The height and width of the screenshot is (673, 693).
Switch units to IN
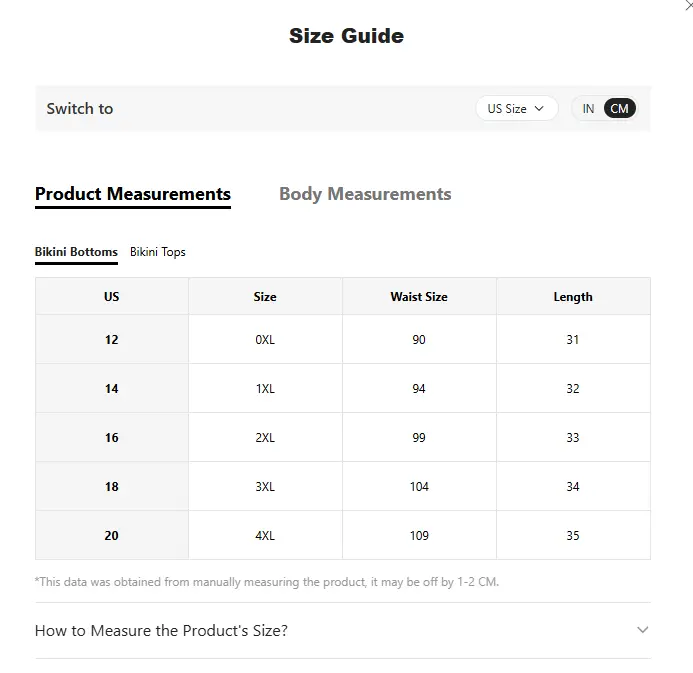coord(588,108)
